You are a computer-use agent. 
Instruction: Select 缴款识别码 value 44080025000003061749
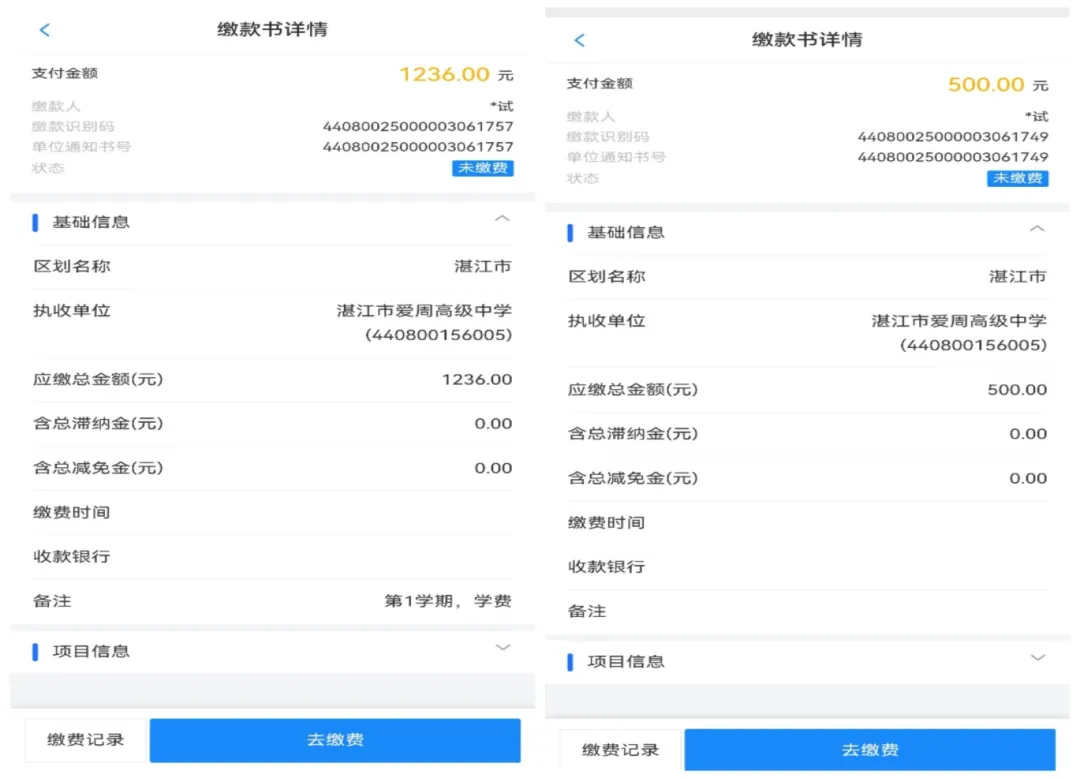click(x=953, y=137)
